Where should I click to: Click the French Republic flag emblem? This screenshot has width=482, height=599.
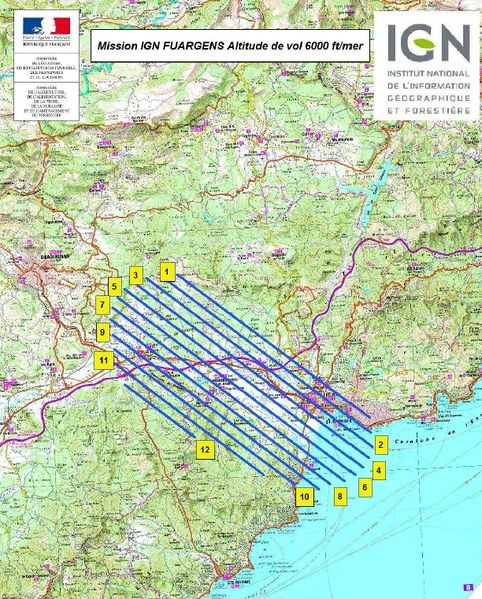[47, 26]
